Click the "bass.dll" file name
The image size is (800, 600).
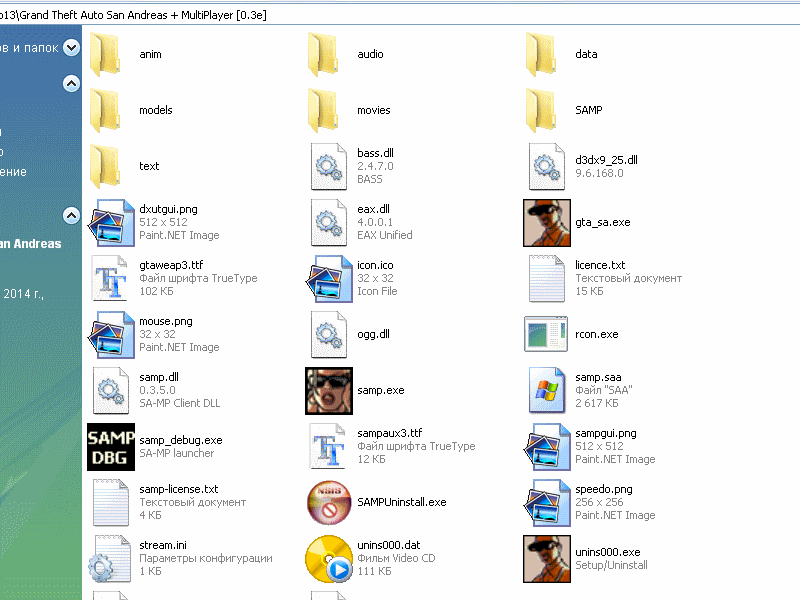pyautogui.click(x=376, y=153)
